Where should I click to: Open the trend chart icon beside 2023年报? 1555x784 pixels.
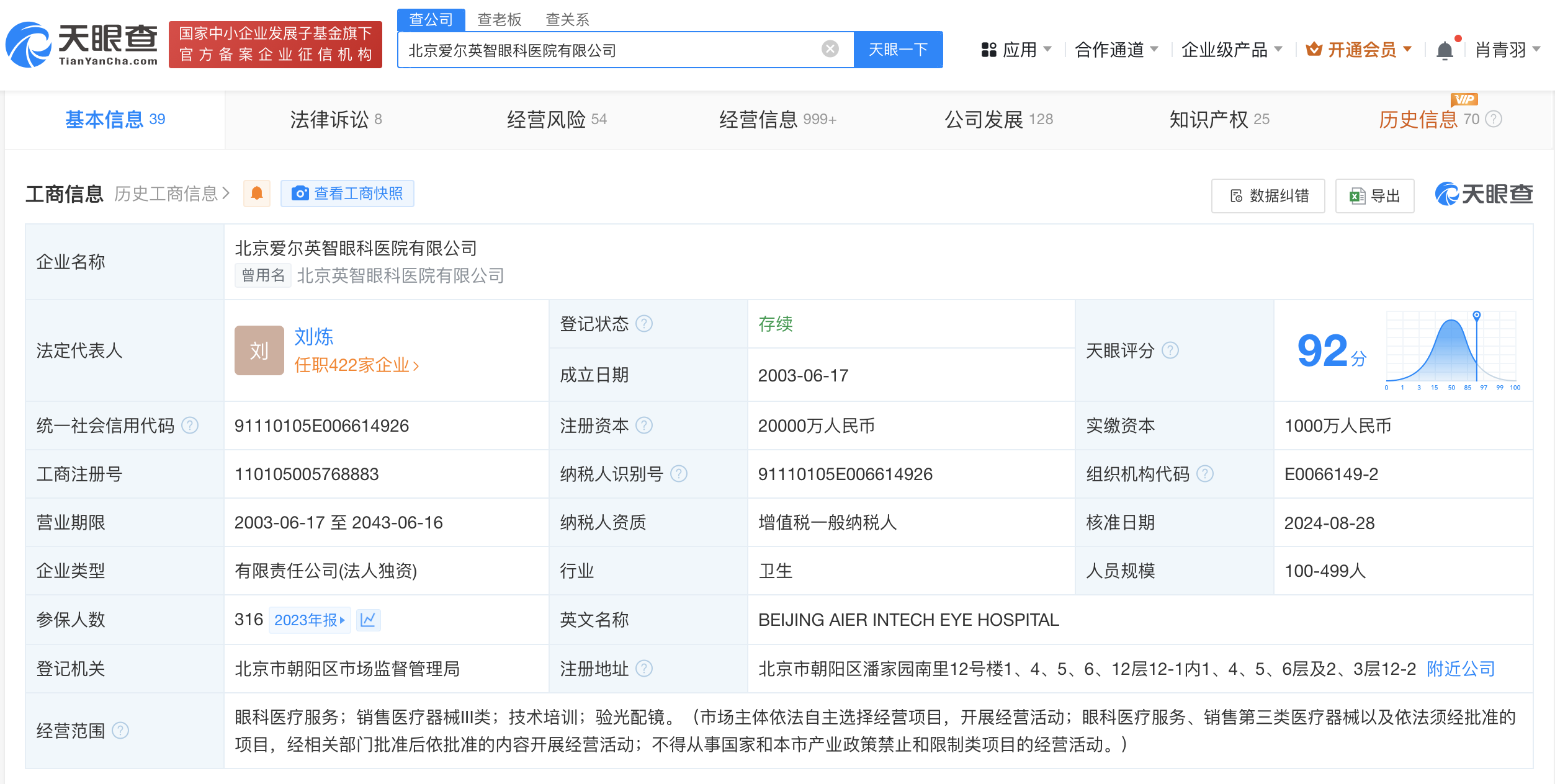369,620
